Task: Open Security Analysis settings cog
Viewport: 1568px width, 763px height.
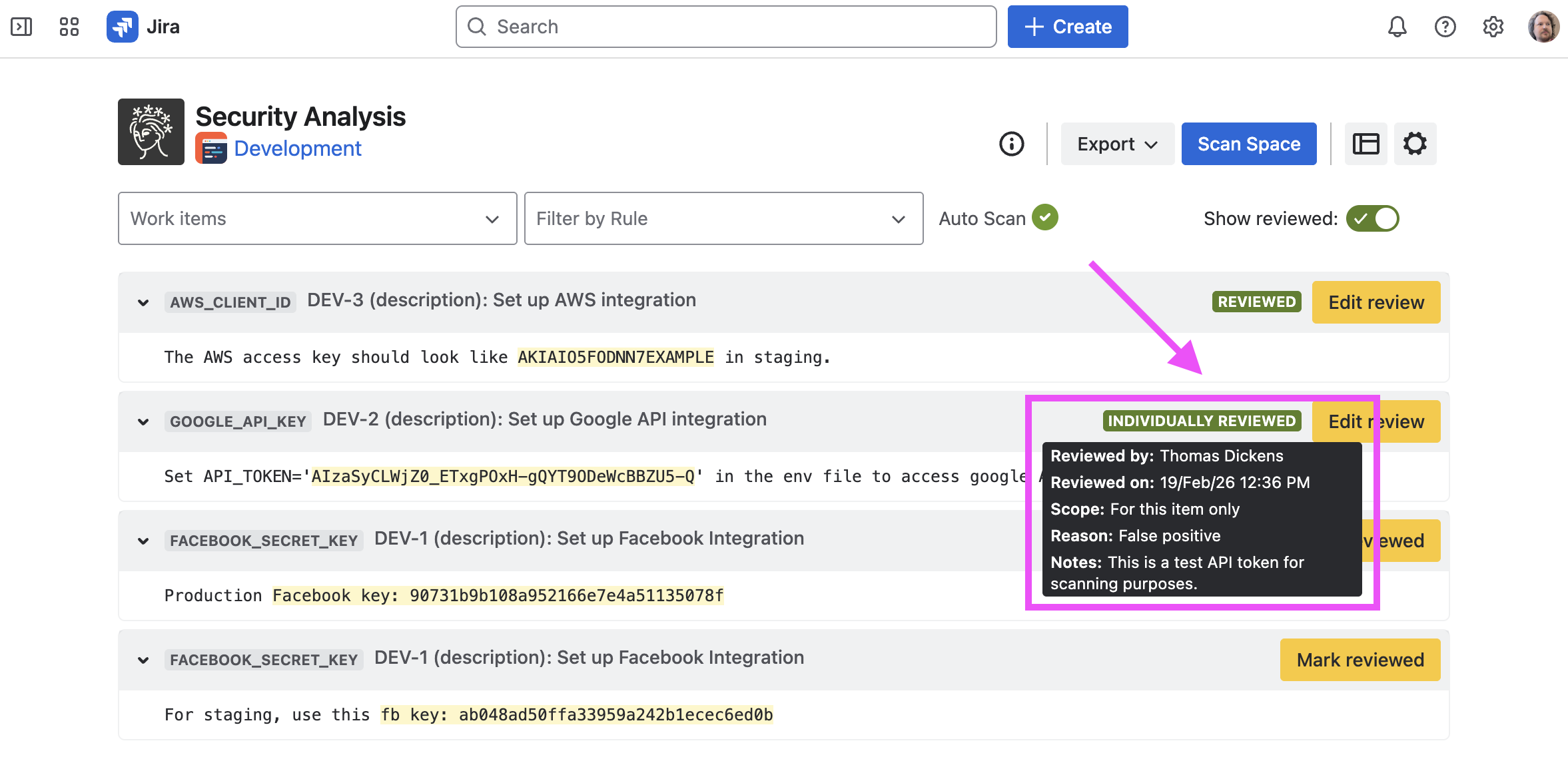Action: (x=1415, y=144)
